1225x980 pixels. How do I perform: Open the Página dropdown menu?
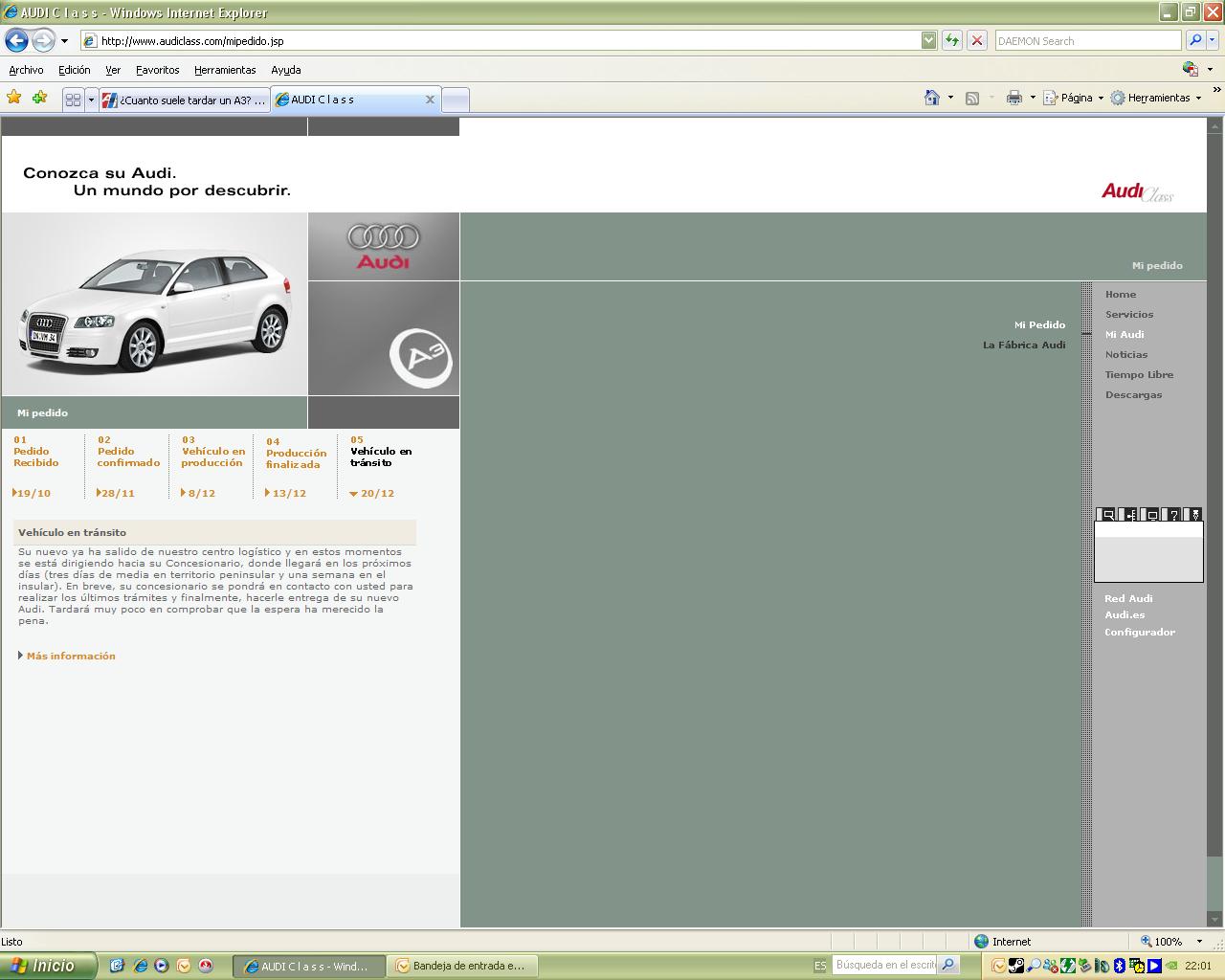(1073, 98)
